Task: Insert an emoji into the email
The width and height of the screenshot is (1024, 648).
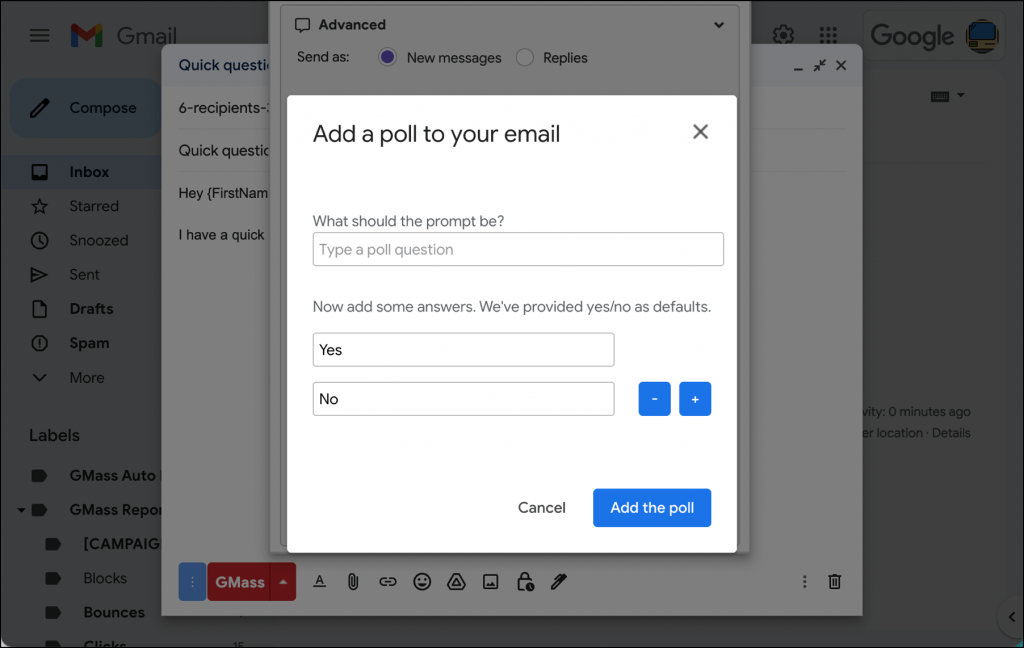Action: [x=422, y=581]
